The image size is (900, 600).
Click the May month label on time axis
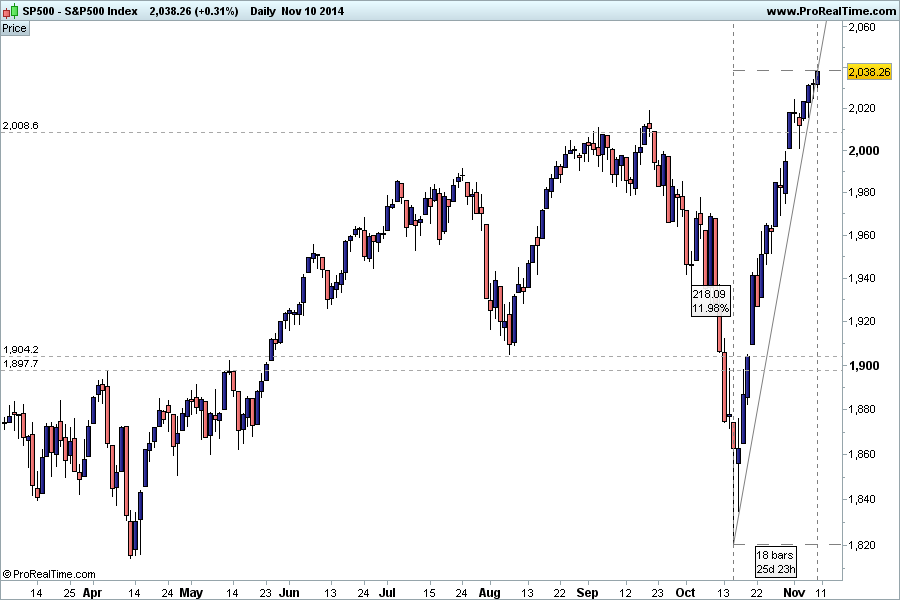tap(191, 593)
